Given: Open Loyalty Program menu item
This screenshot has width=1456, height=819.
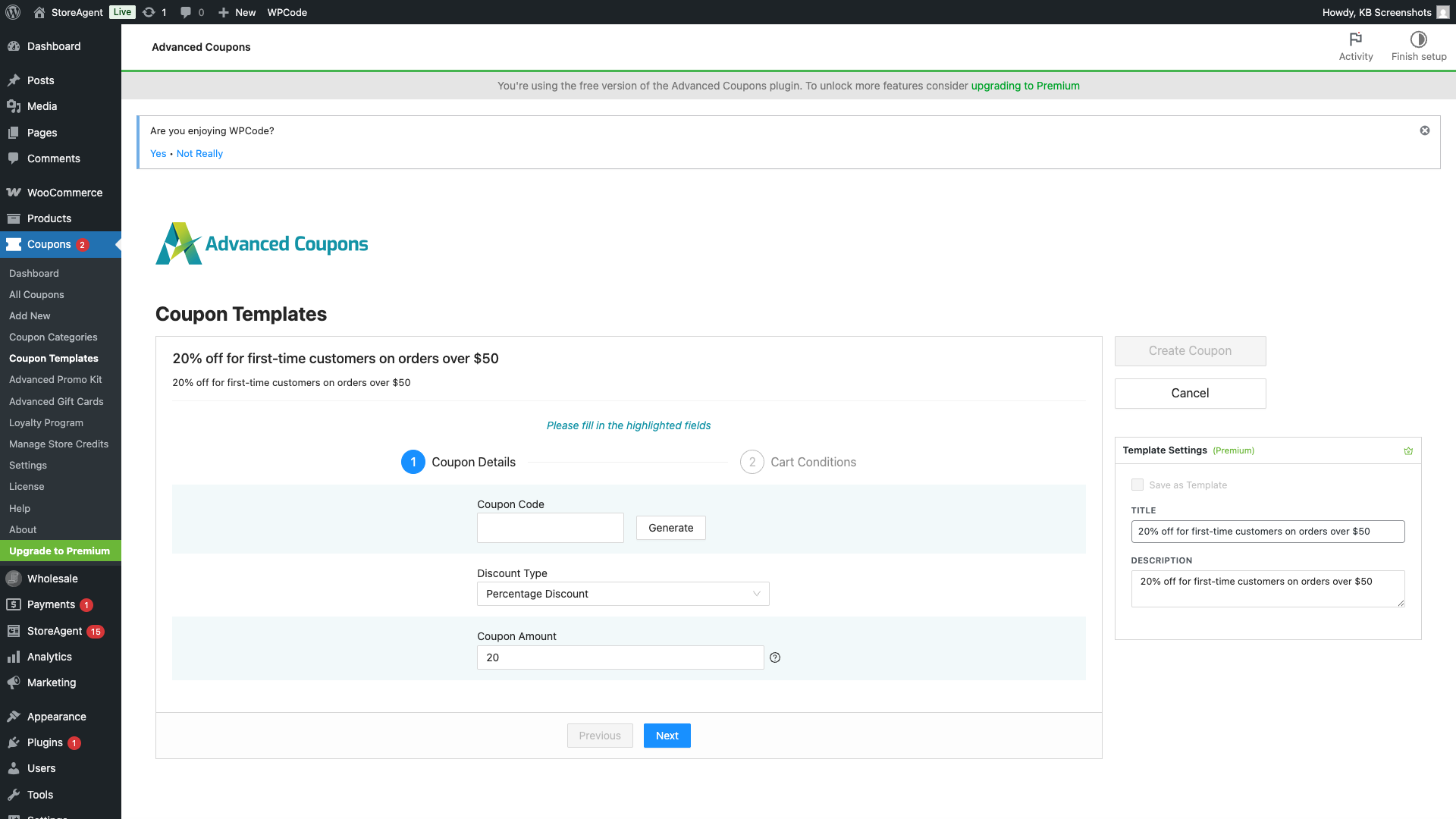Looking at the screenshot, I should (x=46, y=422).
